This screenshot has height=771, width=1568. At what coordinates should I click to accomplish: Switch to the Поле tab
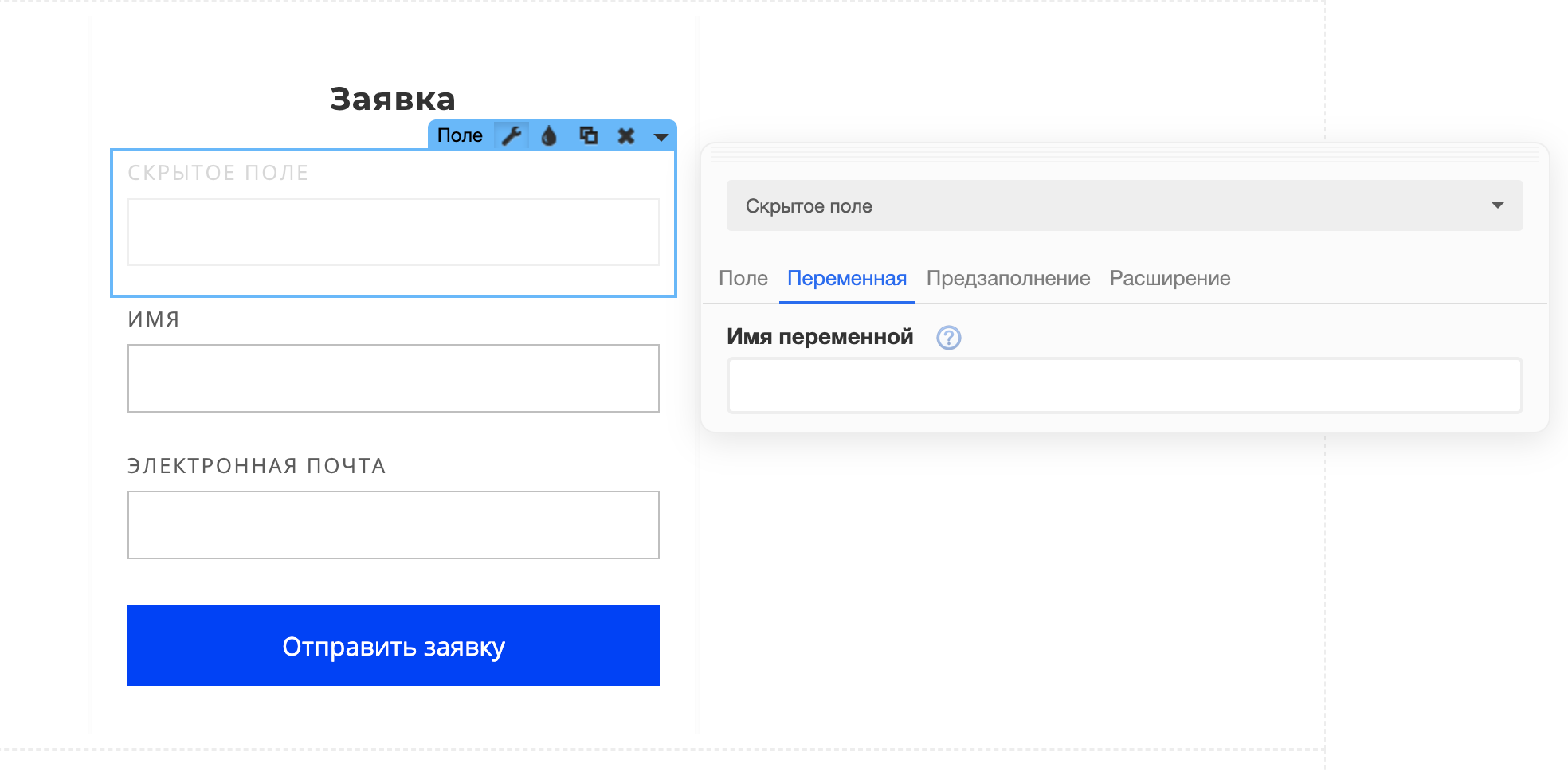coord(743,278)
